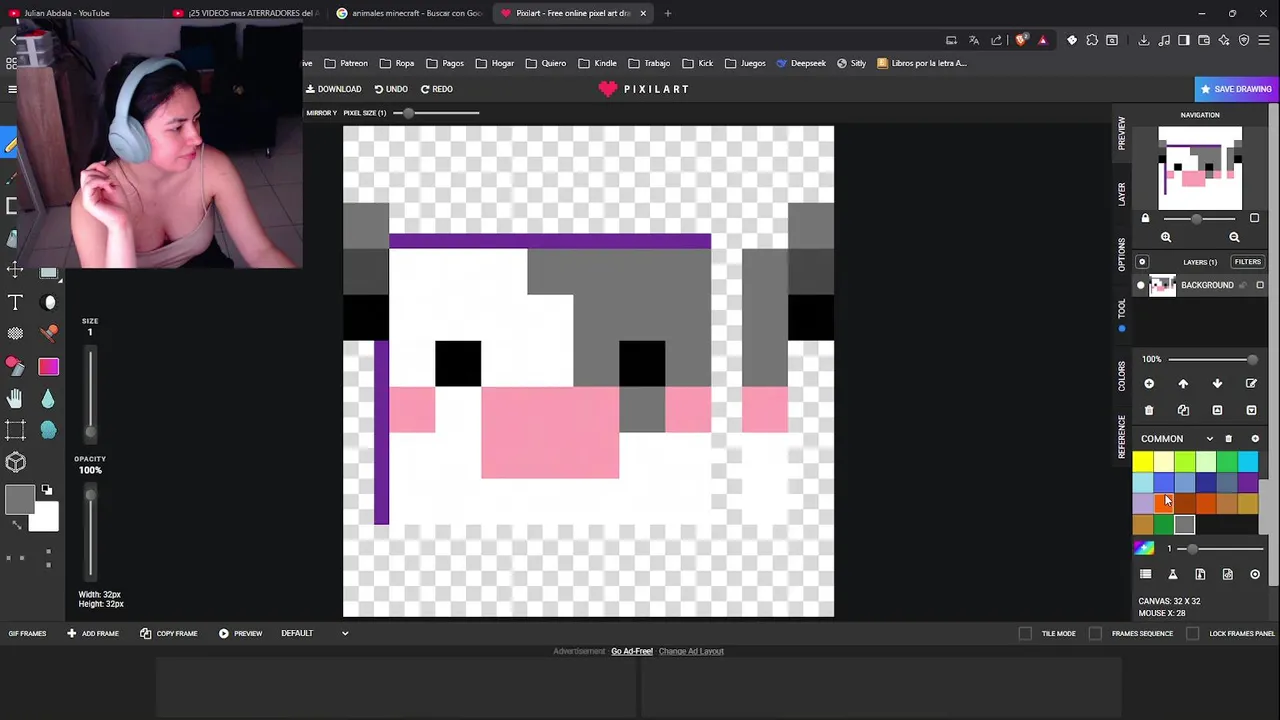Toggle navigation lock icon

1146,218
